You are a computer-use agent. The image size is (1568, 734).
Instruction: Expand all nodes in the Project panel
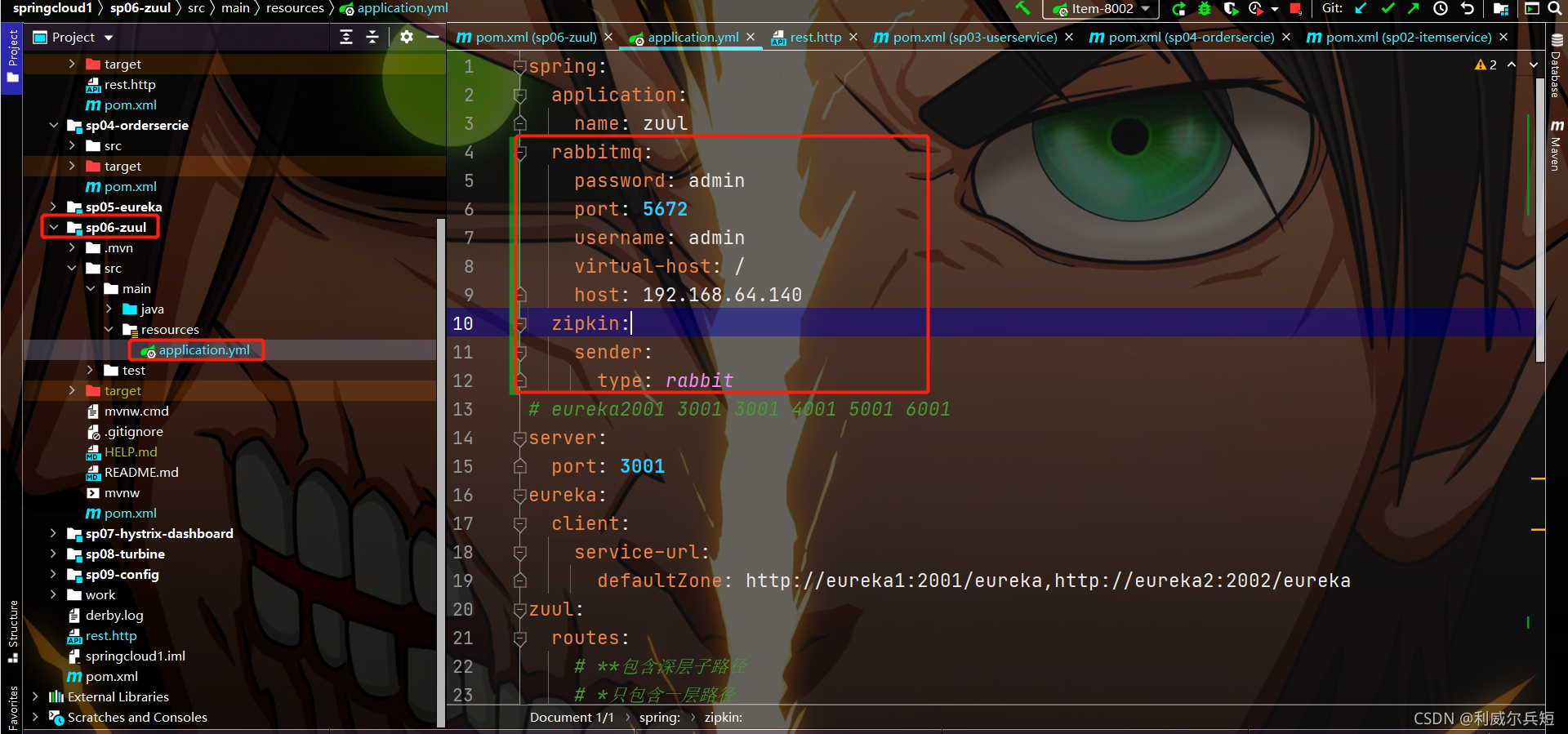[x=346, y=37]
